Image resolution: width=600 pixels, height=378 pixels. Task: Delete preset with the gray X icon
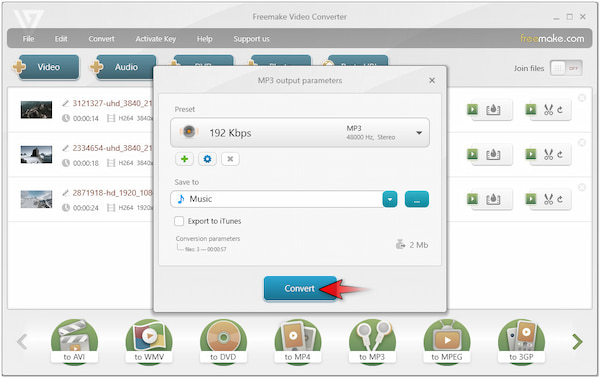coord(230,159)
